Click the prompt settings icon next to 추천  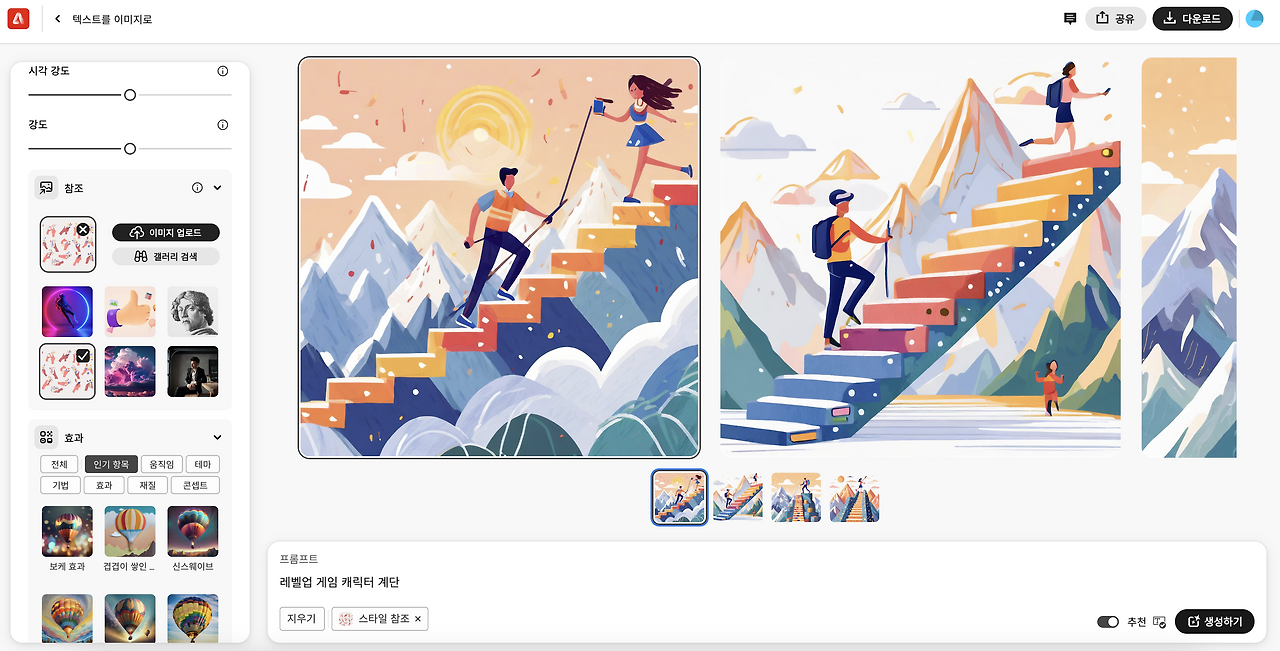coord(1160,622)
